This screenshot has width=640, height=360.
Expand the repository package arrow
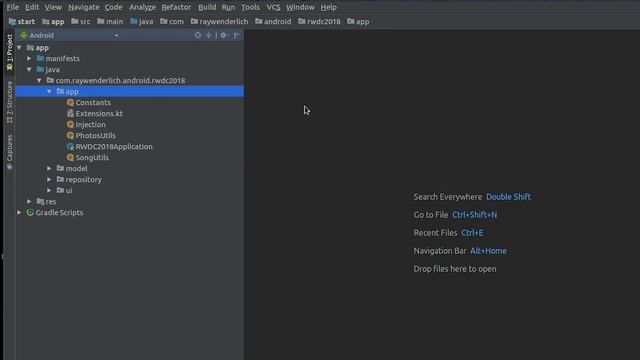pyautogui.click(x=49, y=180)
